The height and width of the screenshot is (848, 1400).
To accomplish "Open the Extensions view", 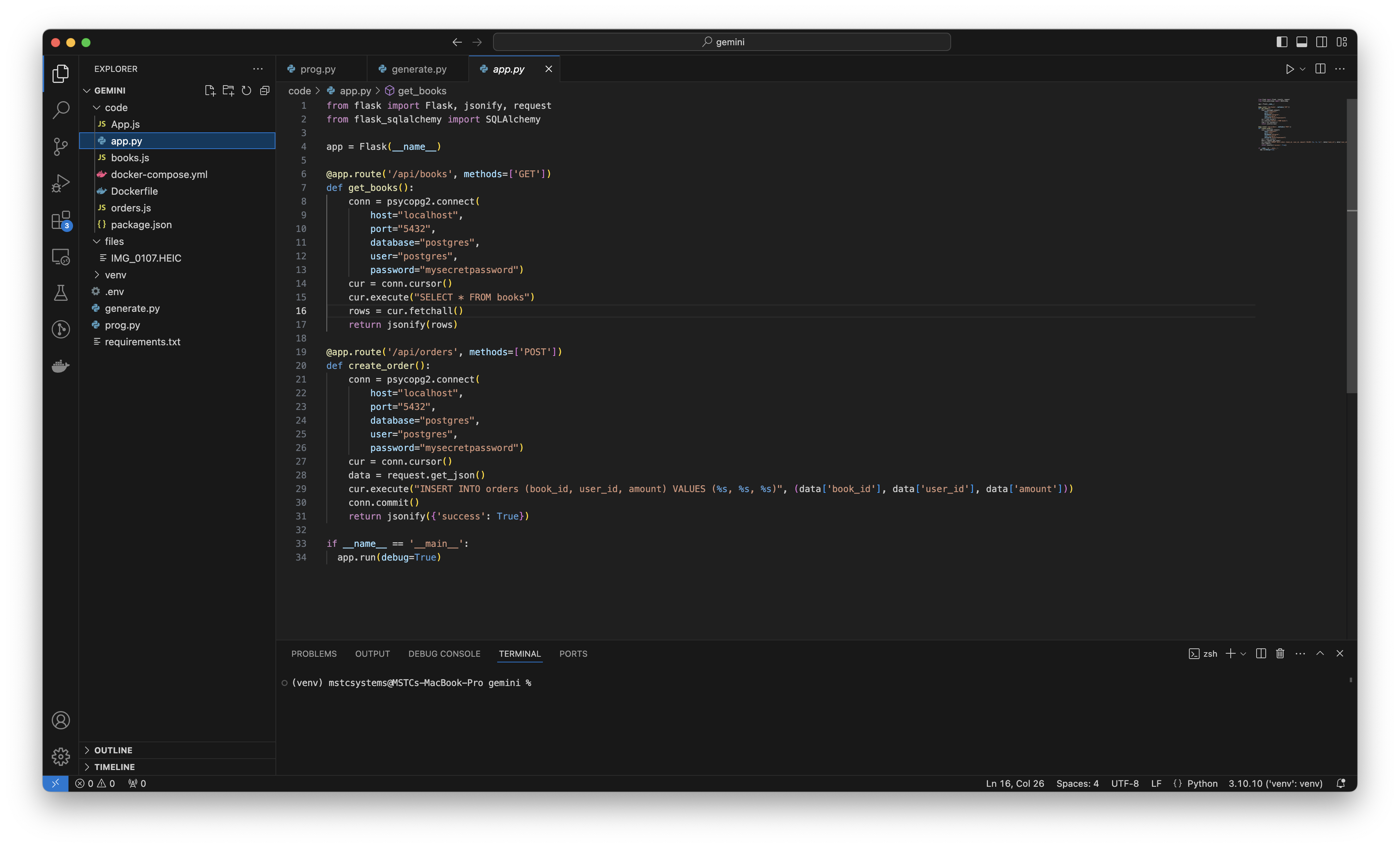I will (60, 221).
